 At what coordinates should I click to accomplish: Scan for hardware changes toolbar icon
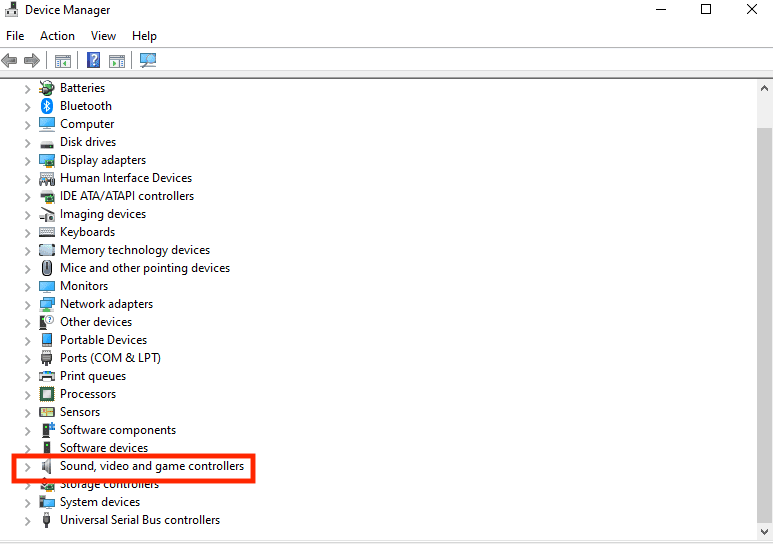tap(148, 61)
